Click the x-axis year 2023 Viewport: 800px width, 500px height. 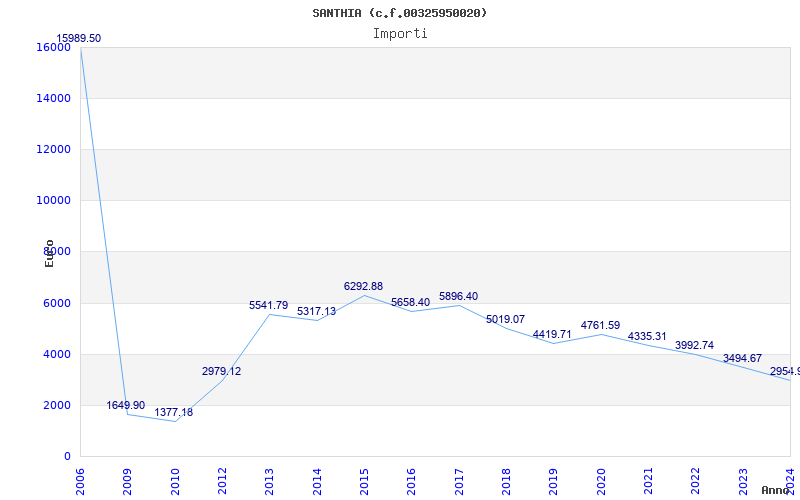(743, 482)
